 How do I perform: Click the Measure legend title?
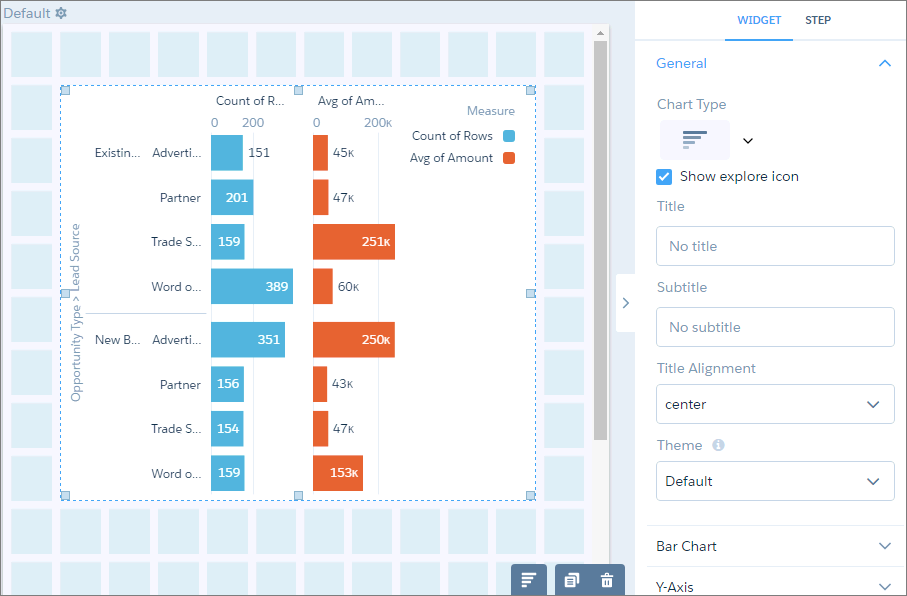click(x=491, y=111)
